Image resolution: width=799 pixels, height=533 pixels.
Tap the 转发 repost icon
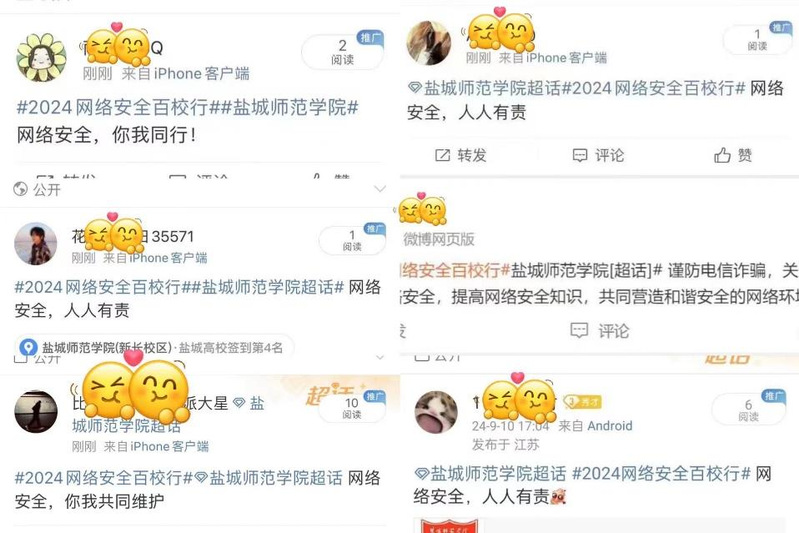click(442, 155)
